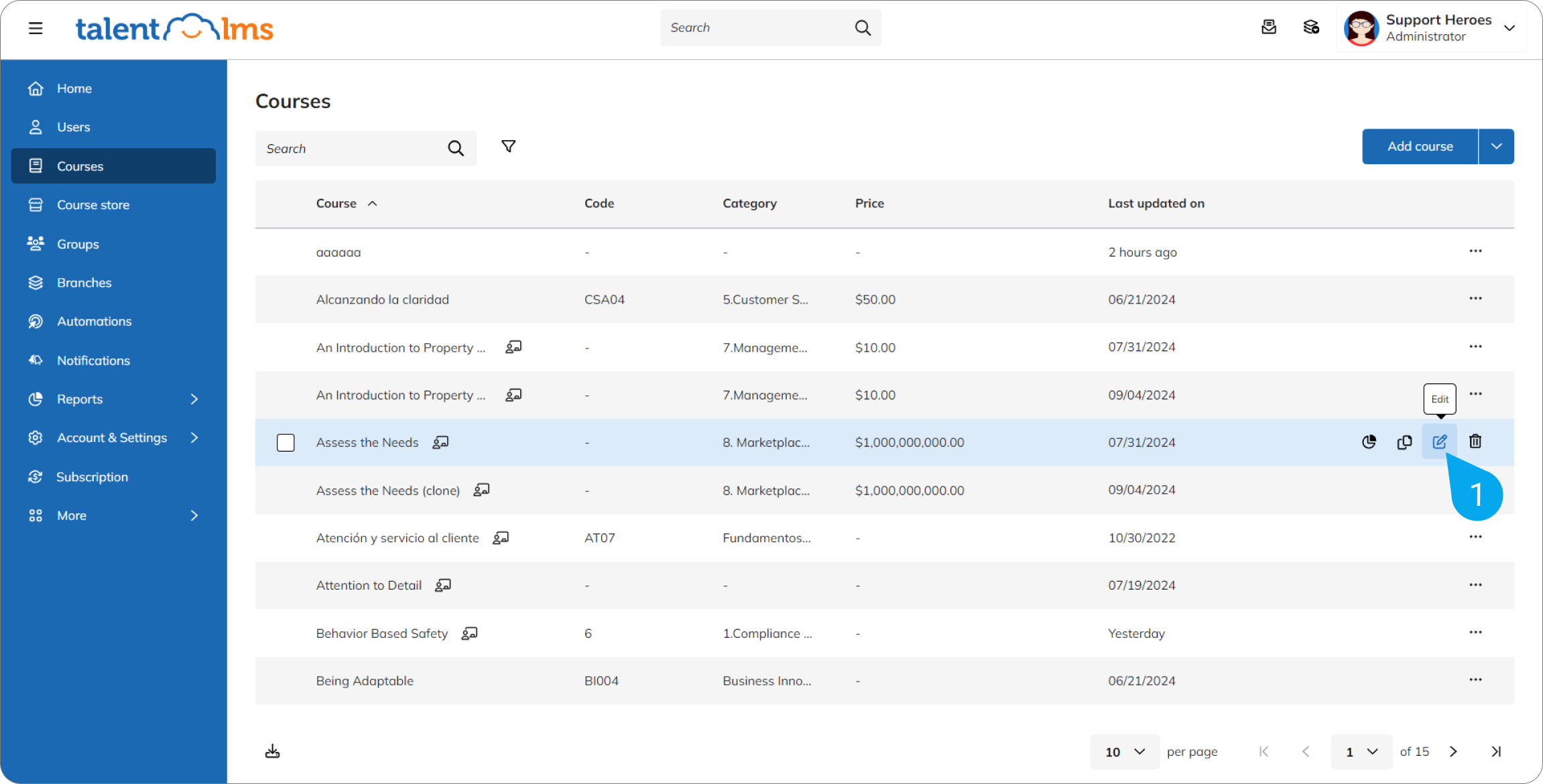Image resolution: width=1543 pixels, height=784 pixels.
Task: Open the Alcanzando la claridad course
Action: 382,300
